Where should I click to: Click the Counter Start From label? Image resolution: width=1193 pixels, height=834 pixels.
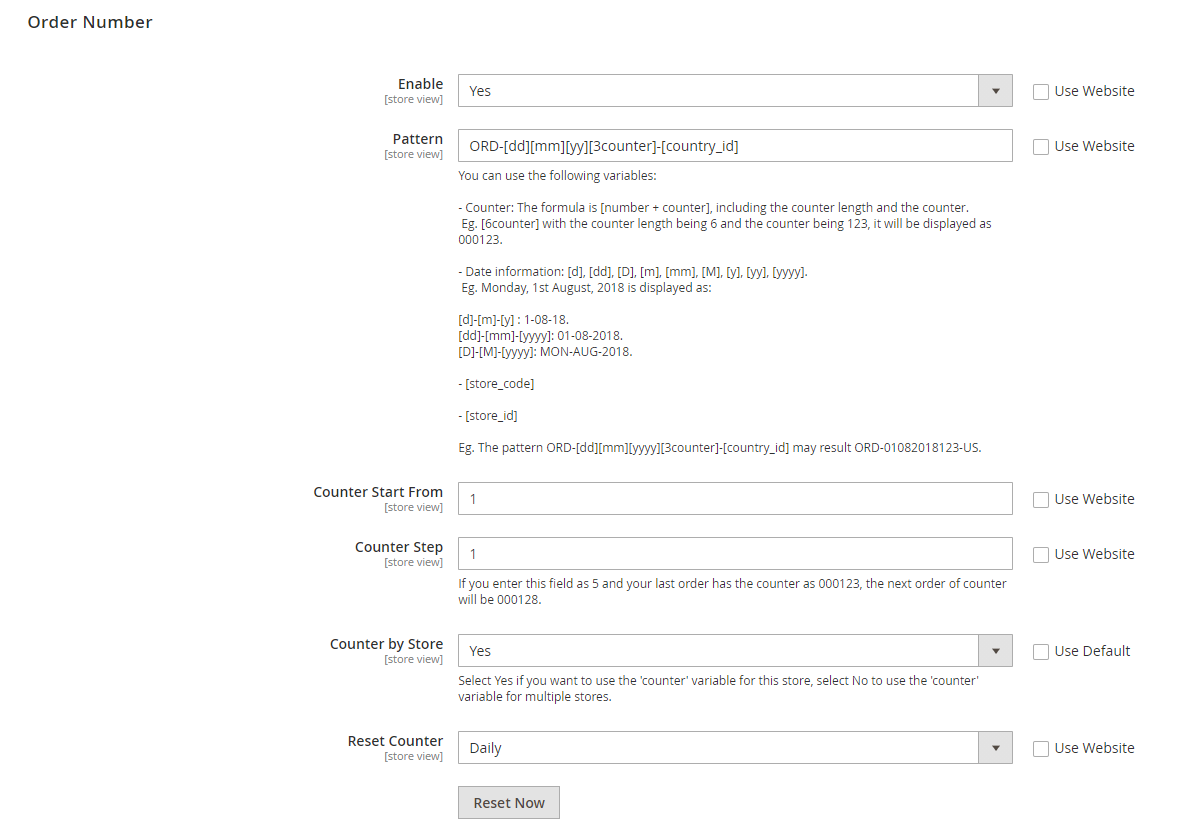point(378,492)
